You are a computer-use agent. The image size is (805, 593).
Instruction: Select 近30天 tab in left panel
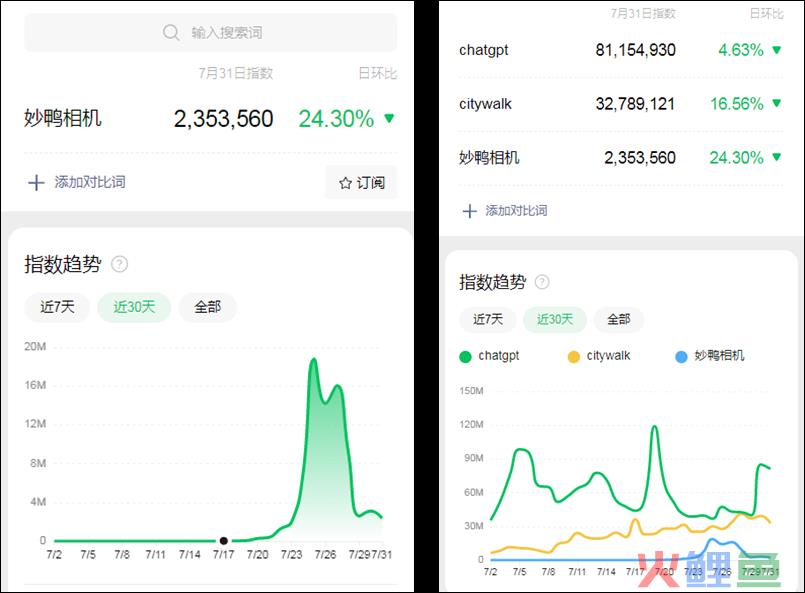(134, 307)
